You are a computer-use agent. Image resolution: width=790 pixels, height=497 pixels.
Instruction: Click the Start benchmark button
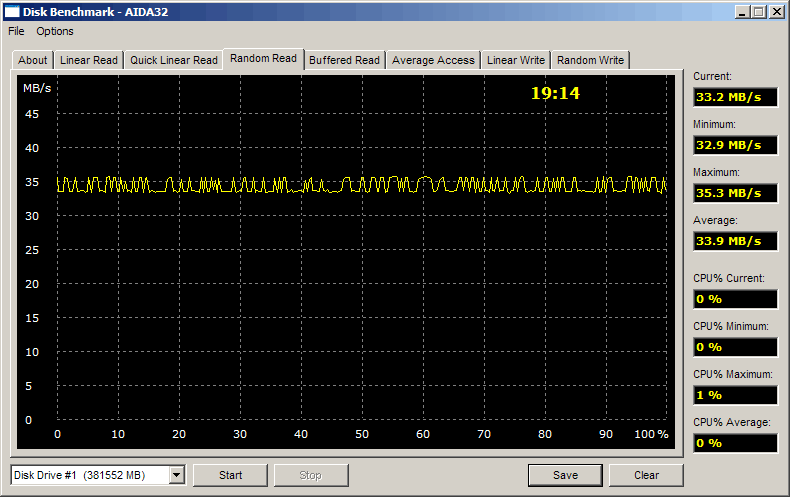point(230,475)
